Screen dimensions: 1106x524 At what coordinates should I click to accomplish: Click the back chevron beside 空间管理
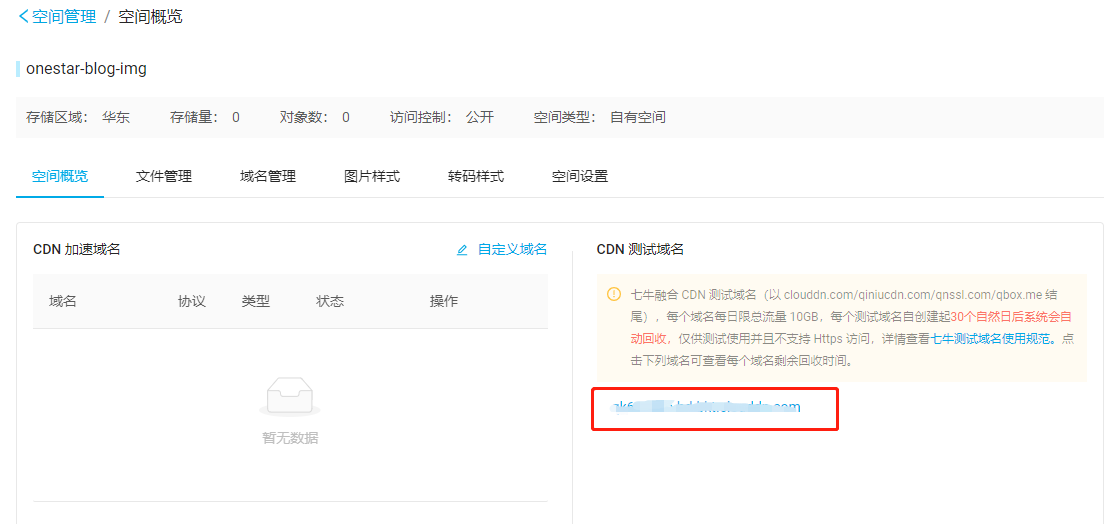[x=23, y=17]
